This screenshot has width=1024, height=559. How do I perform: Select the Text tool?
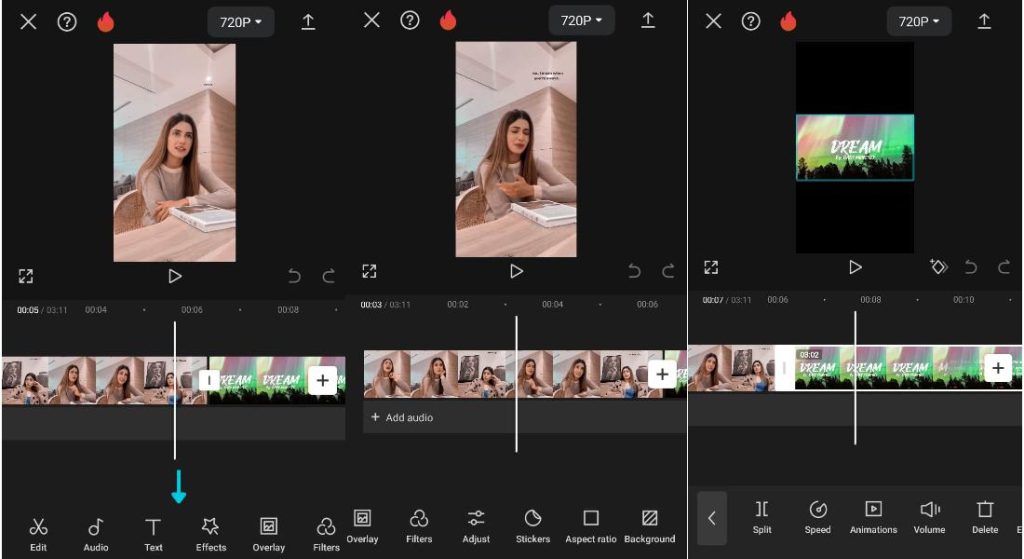pyautogui.click(x=153, y=535)
